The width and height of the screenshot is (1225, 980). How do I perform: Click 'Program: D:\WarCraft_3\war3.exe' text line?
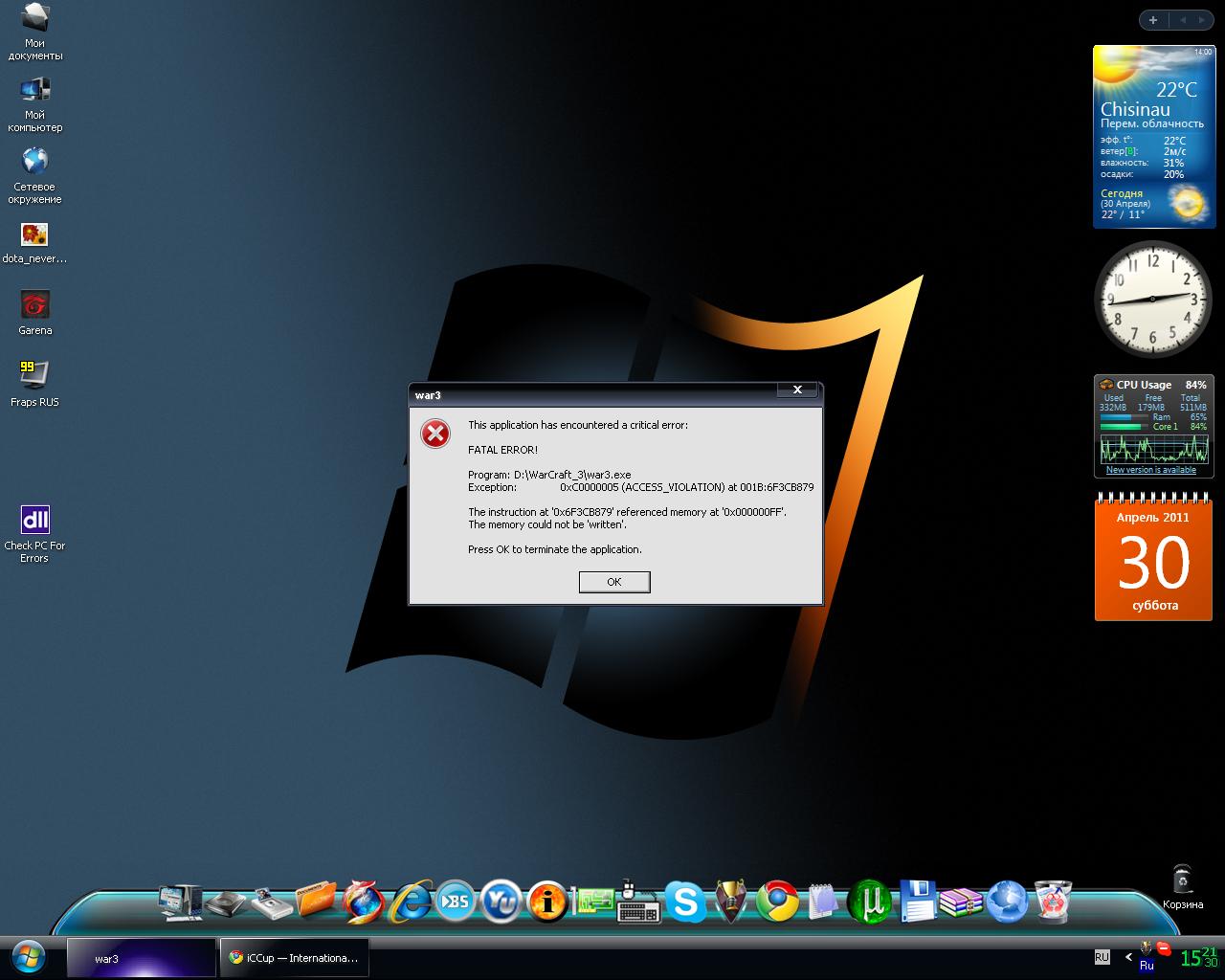[549, 475]
